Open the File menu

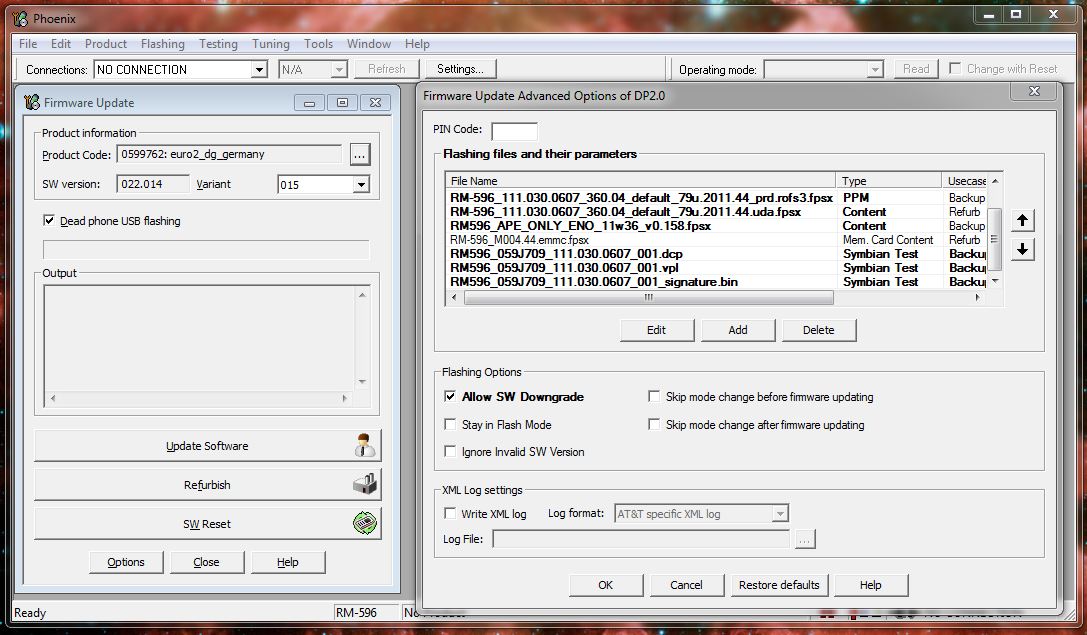[x=28, y=44]
